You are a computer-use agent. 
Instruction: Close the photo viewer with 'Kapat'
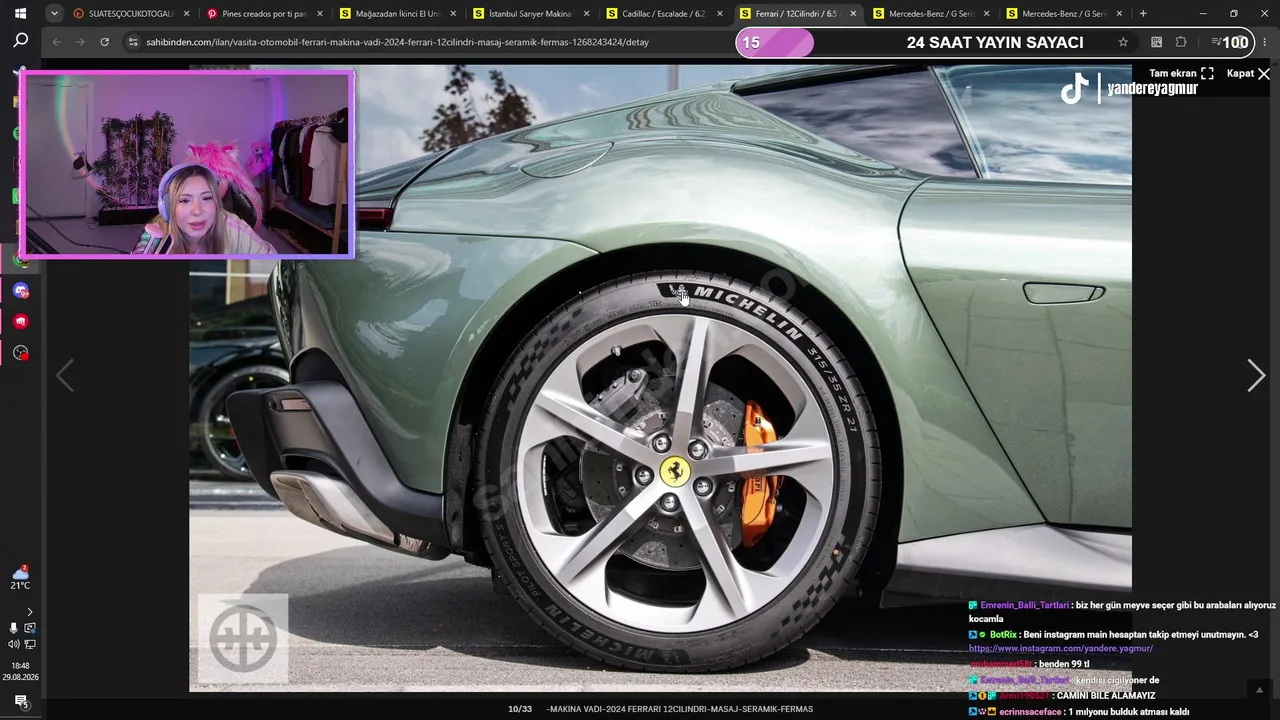point(1248,74)
